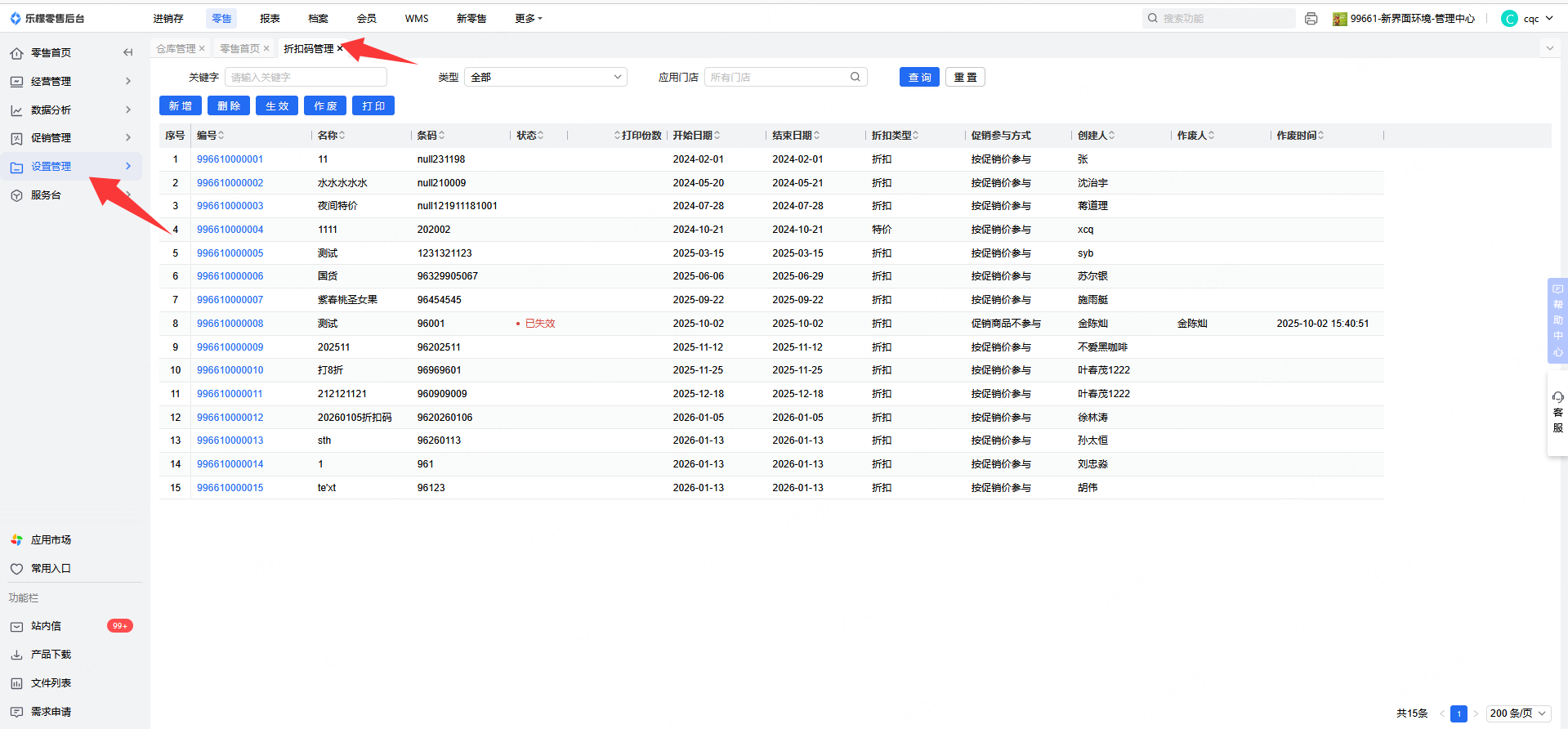Click the 数据分析 chart icon
The width and height of the screenshot is (1568, 729).
[16, 110]
